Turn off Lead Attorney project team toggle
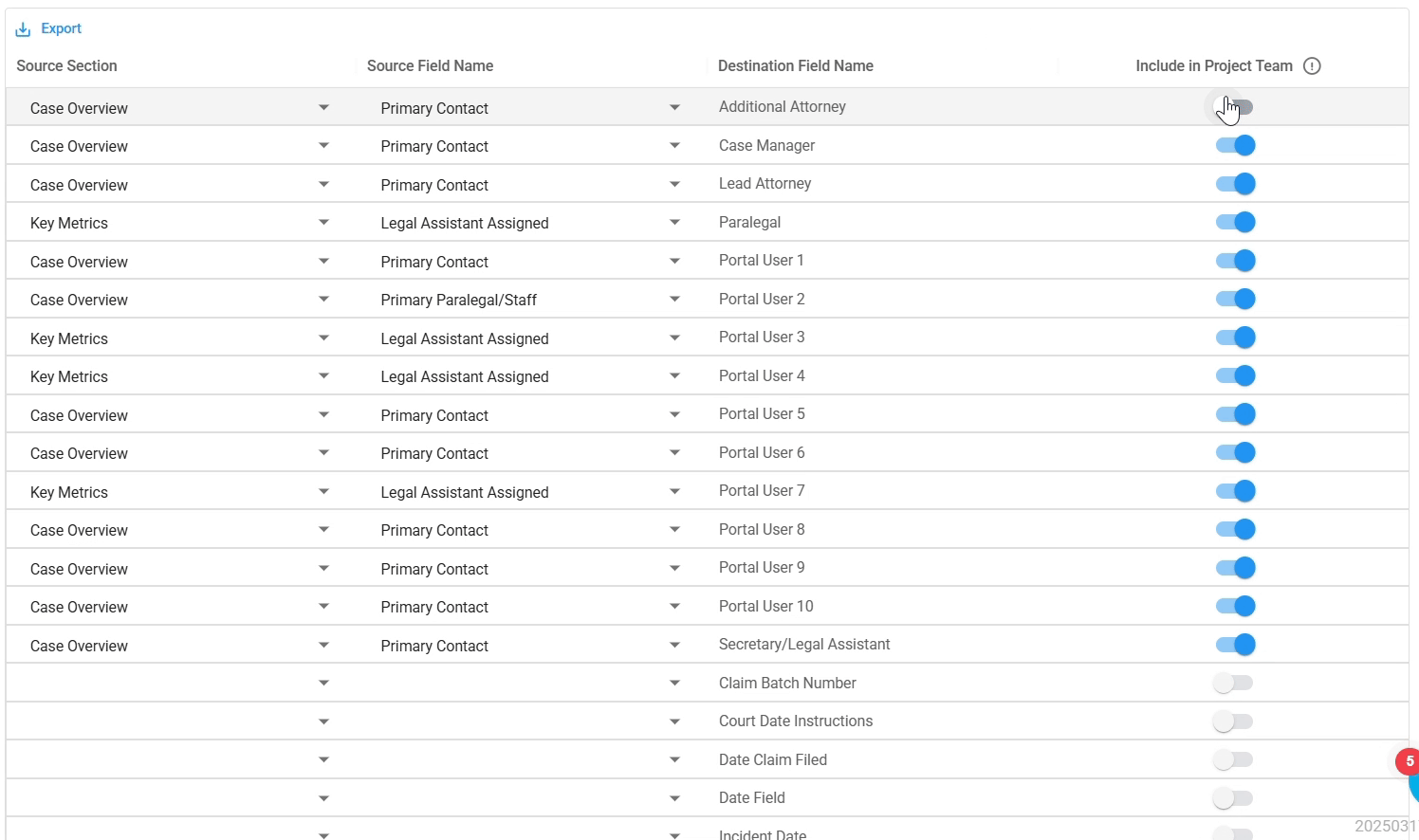The height and width of the screenshot is (840, 1419). pyautogui.click(x=1235, y=184)
